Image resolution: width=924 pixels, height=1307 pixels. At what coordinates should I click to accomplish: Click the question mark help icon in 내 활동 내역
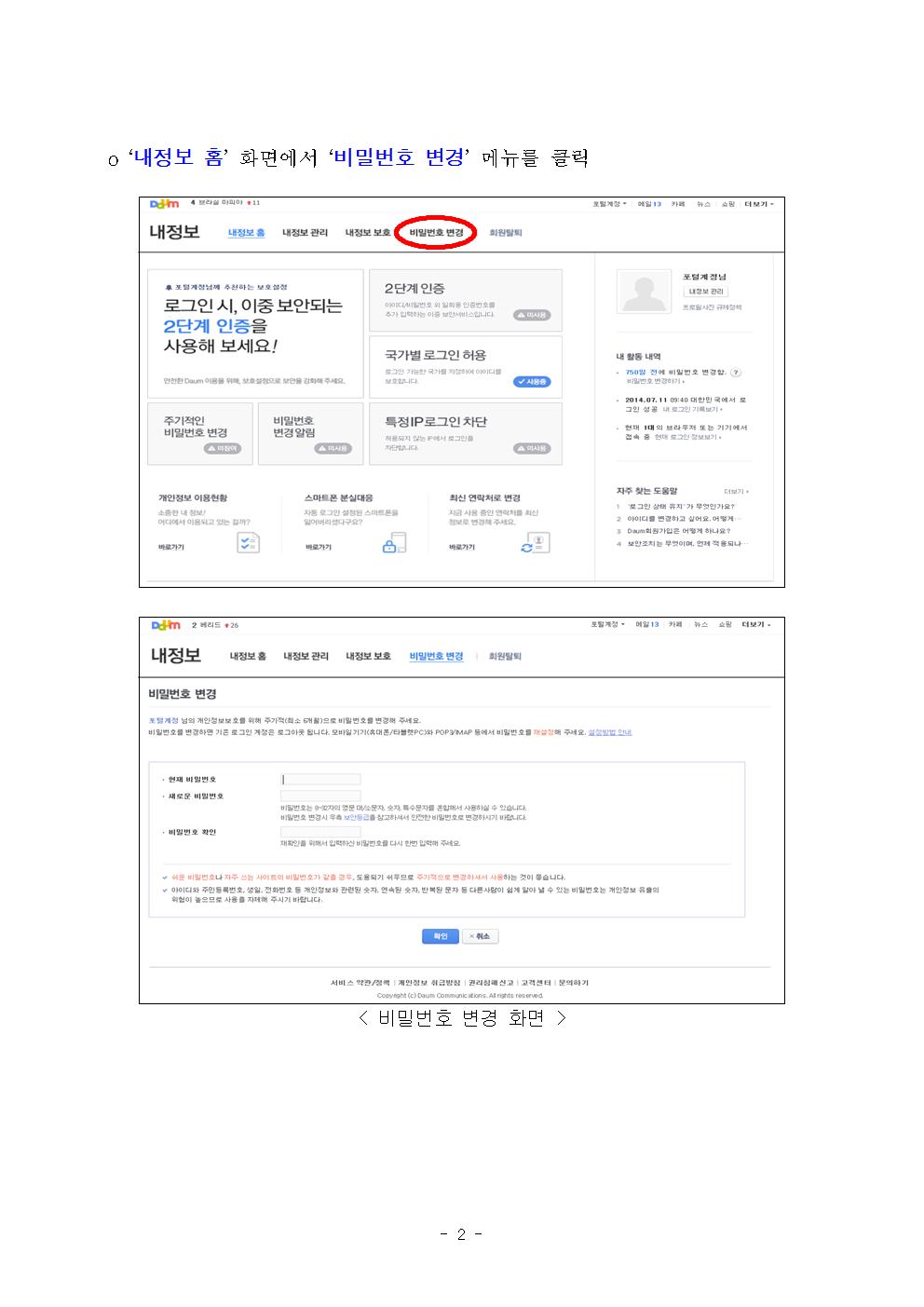[x=736, y=373]
